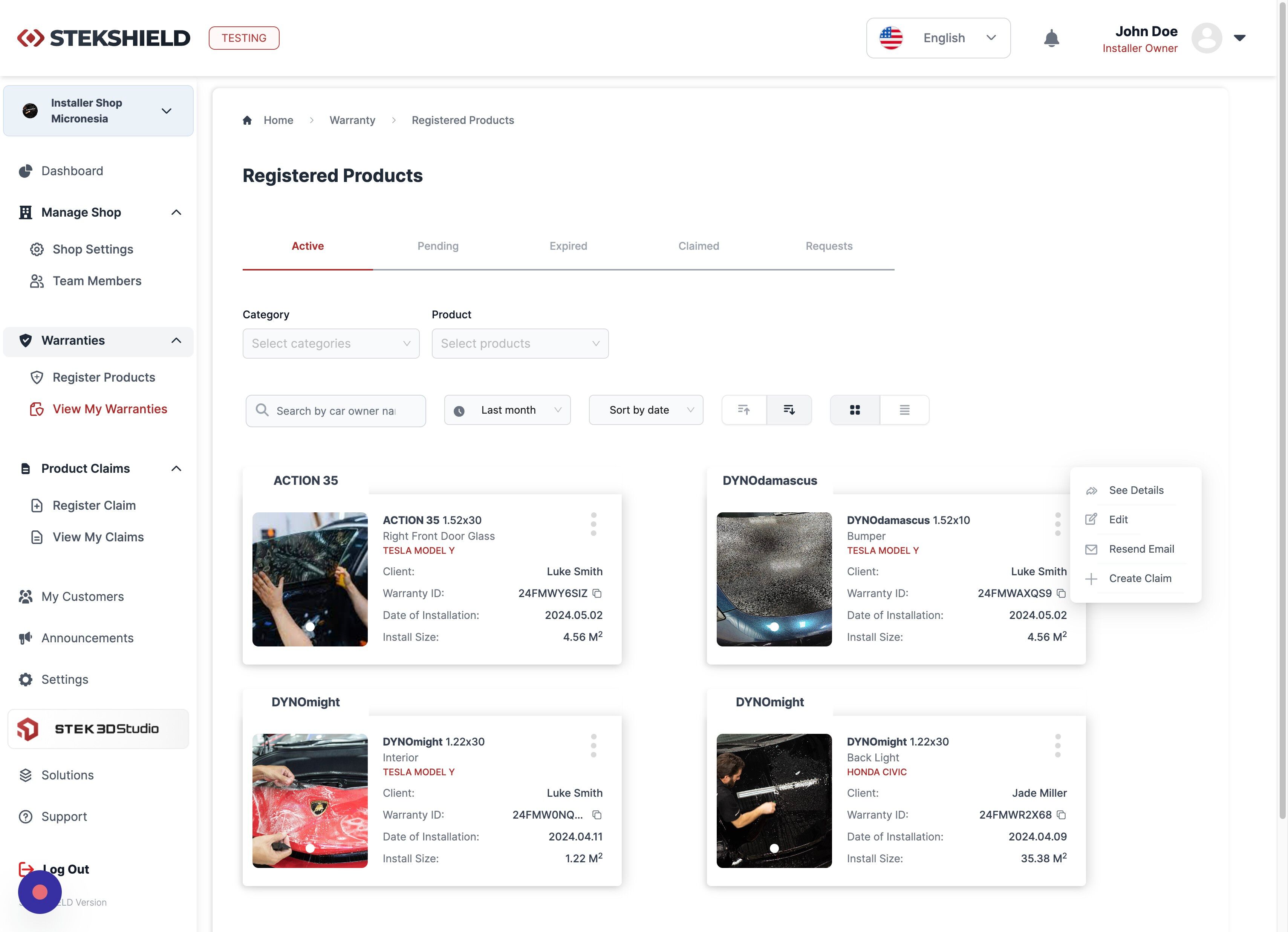
Task: Switch to the Expired tab
Action: [569, 246]
